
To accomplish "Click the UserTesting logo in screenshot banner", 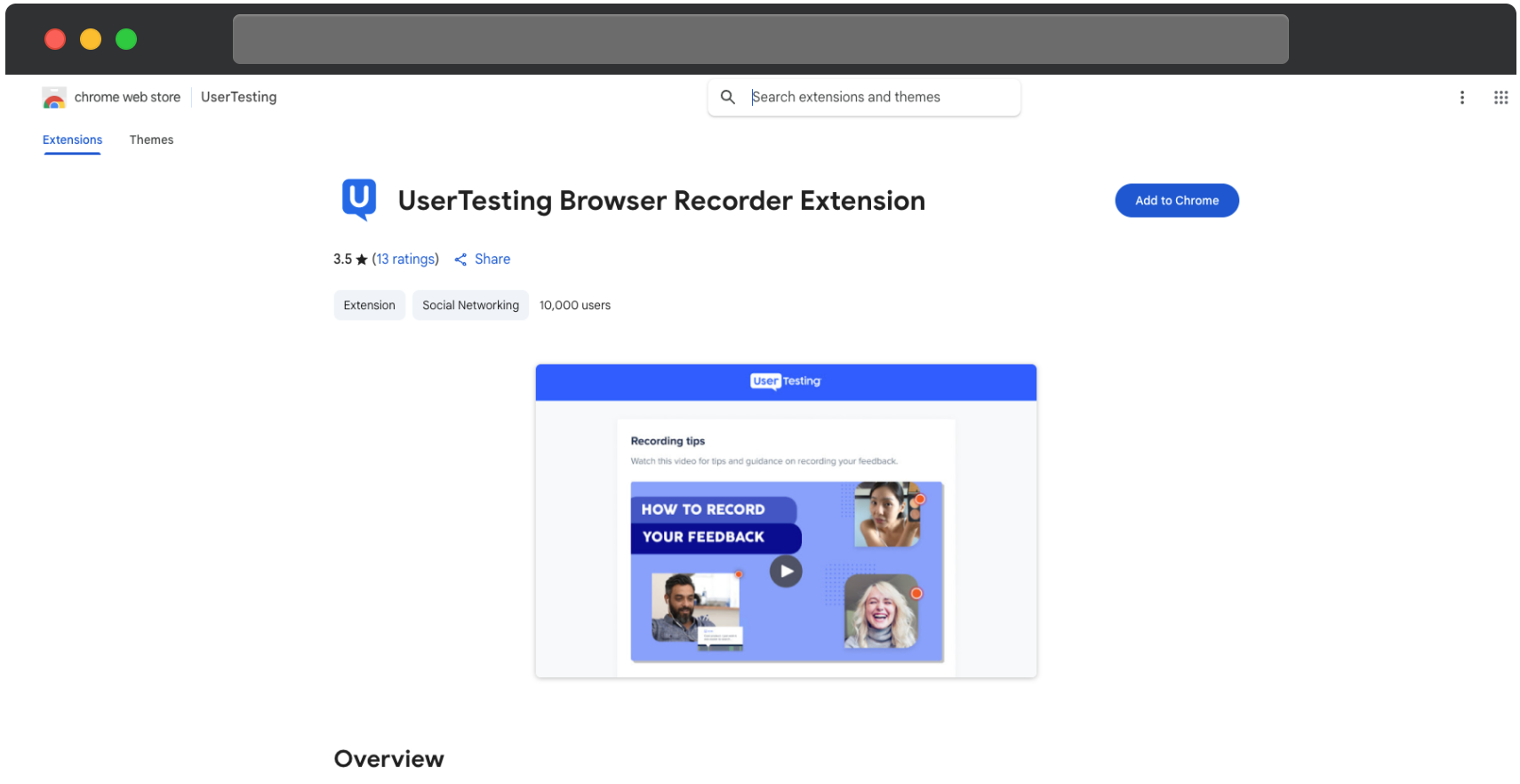I will coord(786,381).
